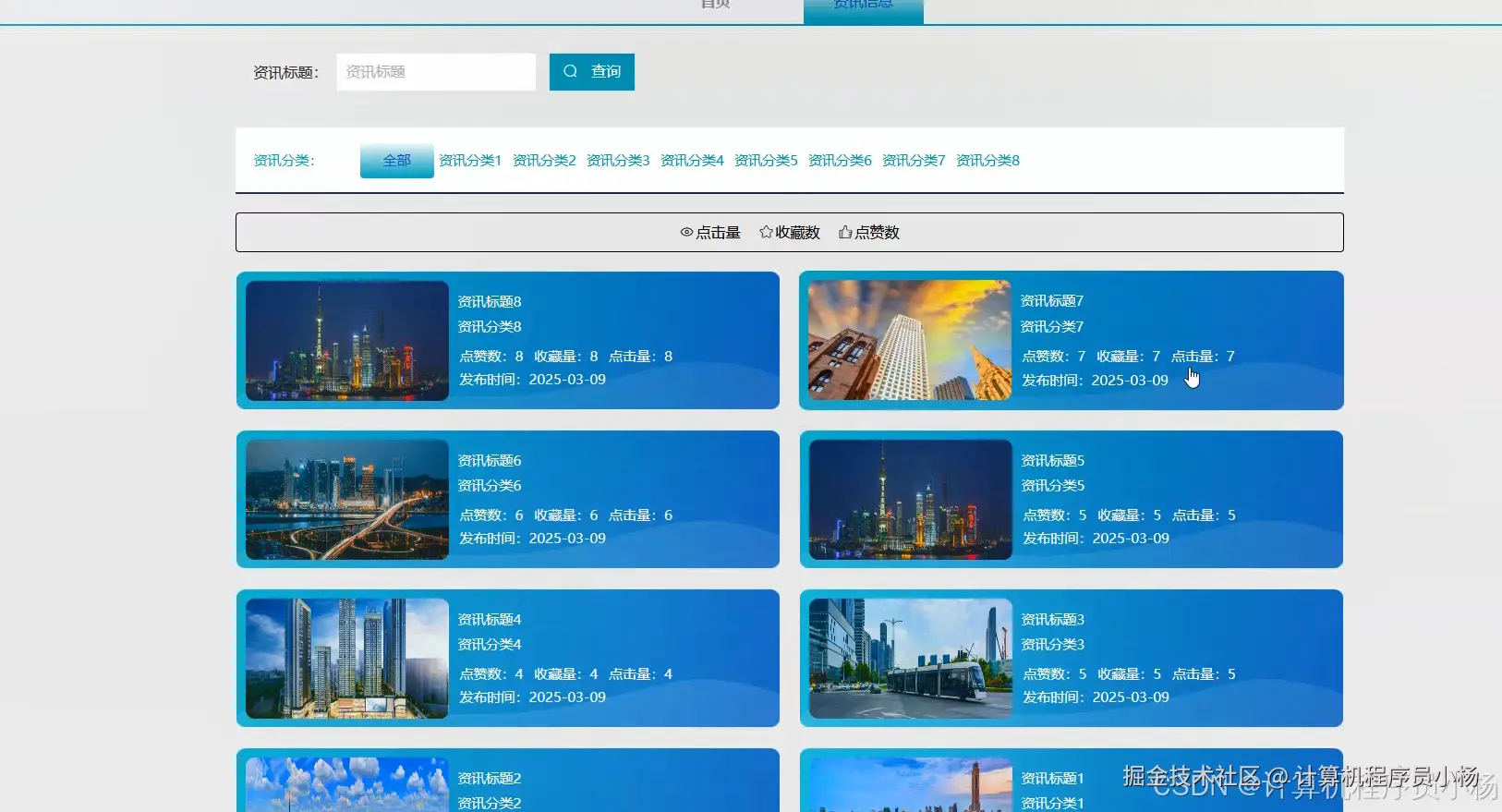Click the 查询 search button

point(592,72)
